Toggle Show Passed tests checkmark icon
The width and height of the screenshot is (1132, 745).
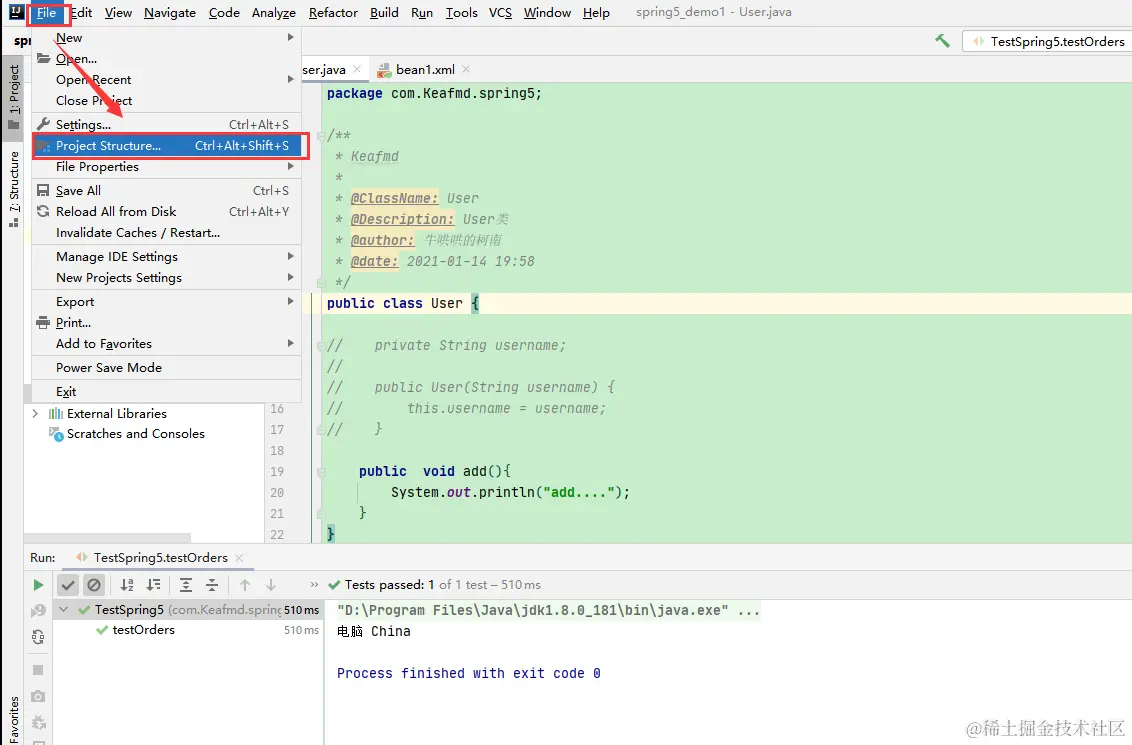[68, 585]
